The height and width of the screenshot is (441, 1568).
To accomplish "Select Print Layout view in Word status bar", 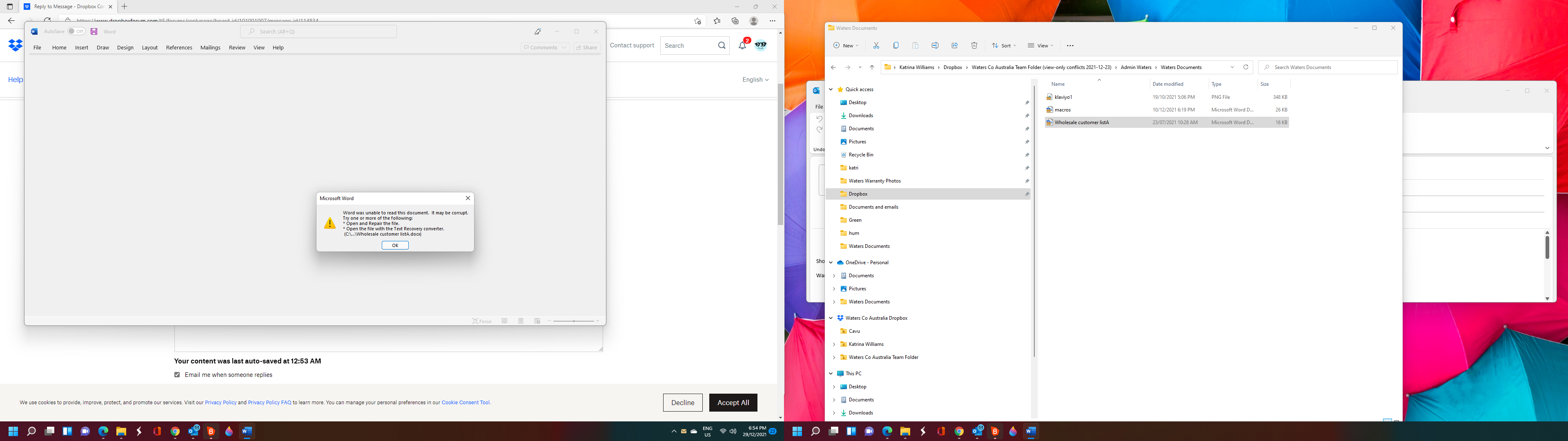I will coord(521,321).
